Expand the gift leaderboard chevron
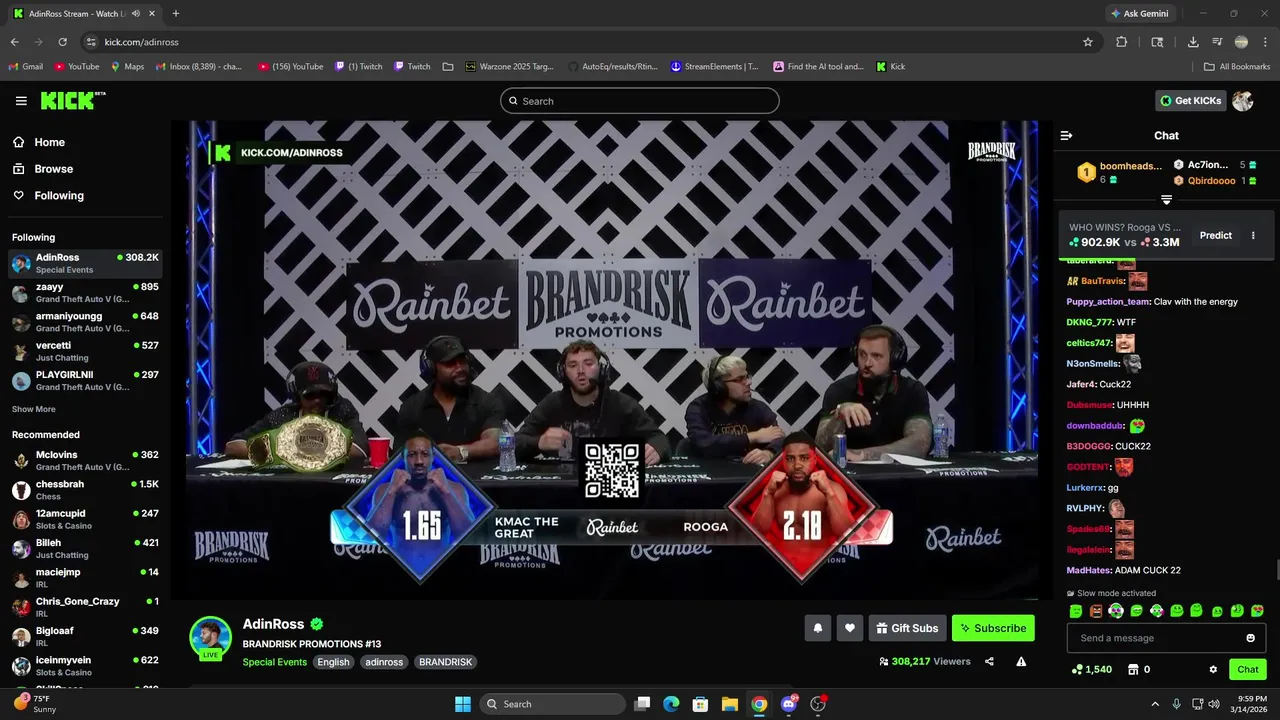Image resolution: width=1280 pixels, height=720 pixels. point(1166,200)
